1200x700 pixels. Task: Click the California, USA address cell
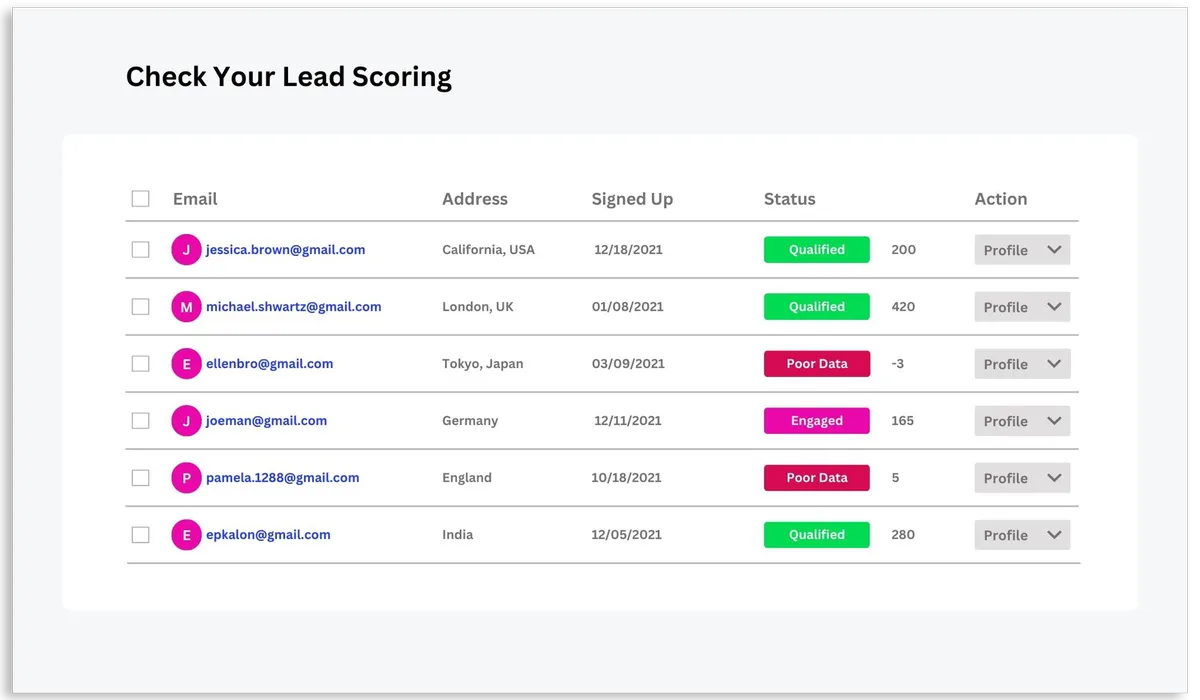(489, 250)
